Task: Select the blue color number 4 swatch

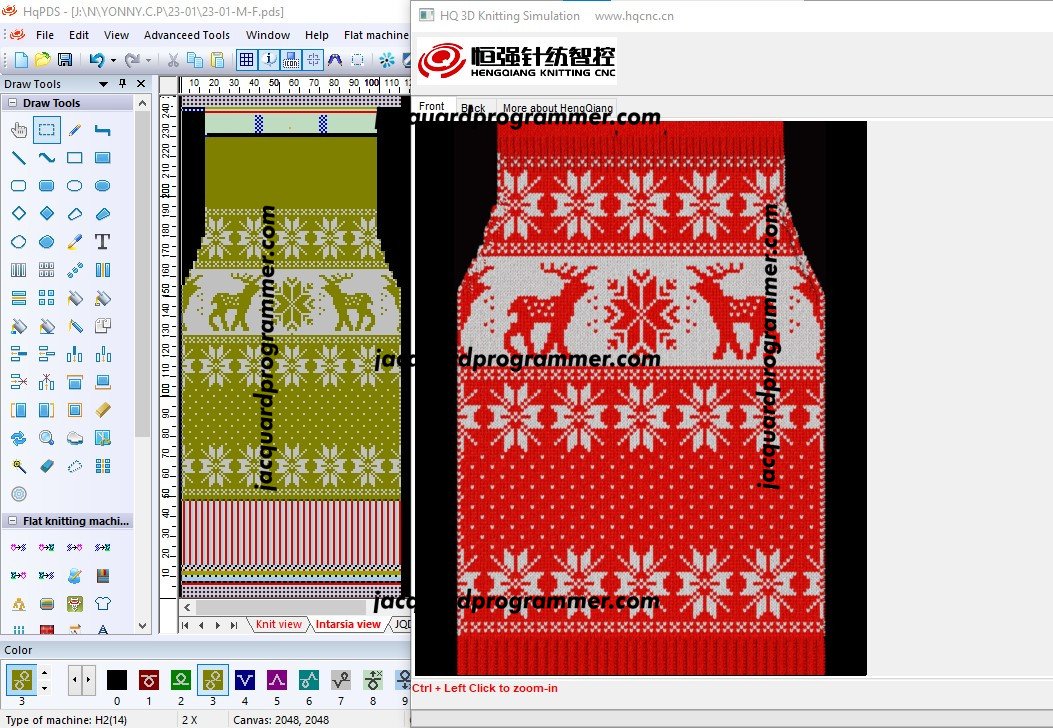Action: [244, 681]
